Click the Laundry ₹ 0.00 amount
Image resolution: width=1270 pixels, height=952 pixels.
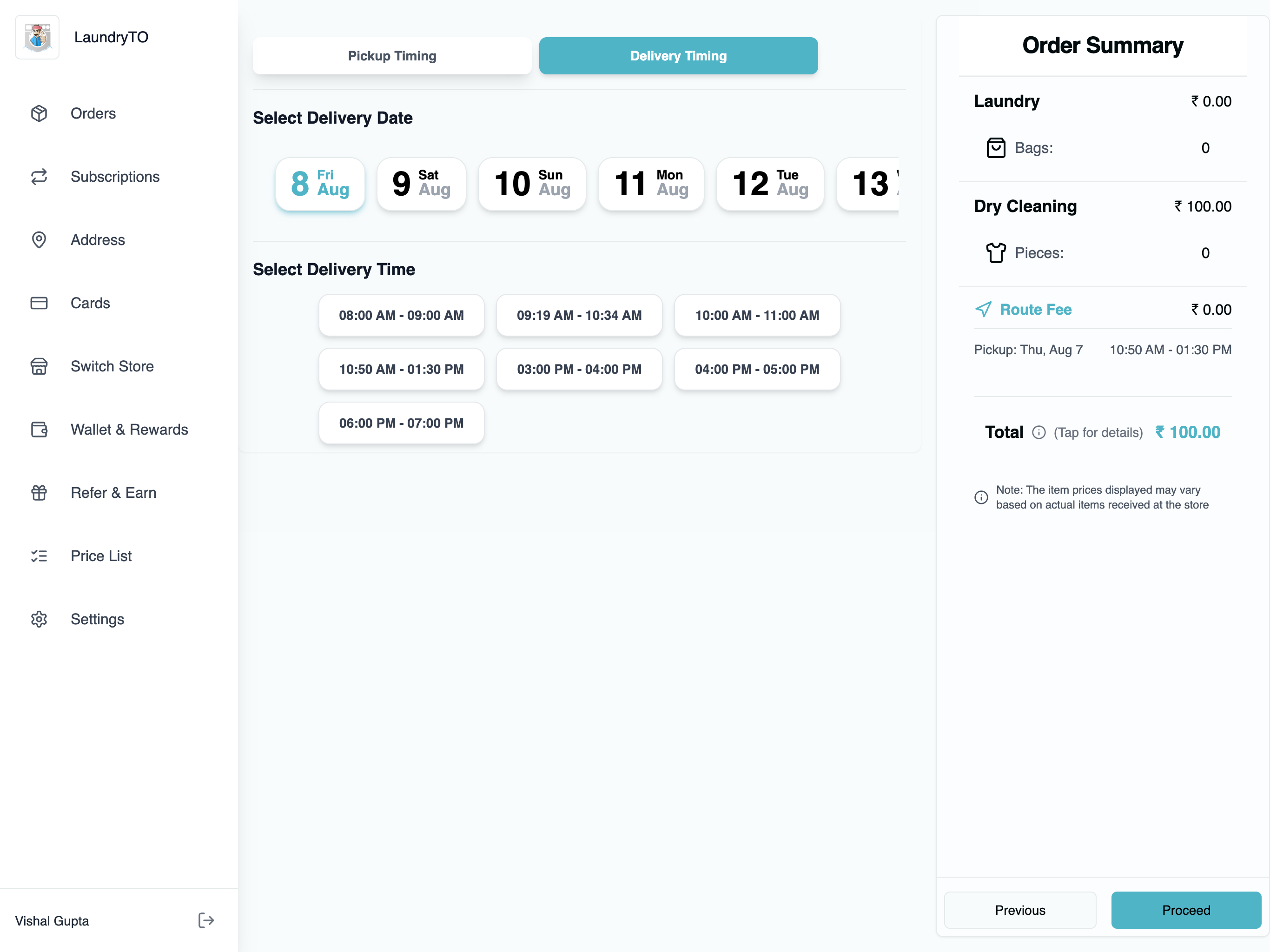click(x=1211, y=101)
